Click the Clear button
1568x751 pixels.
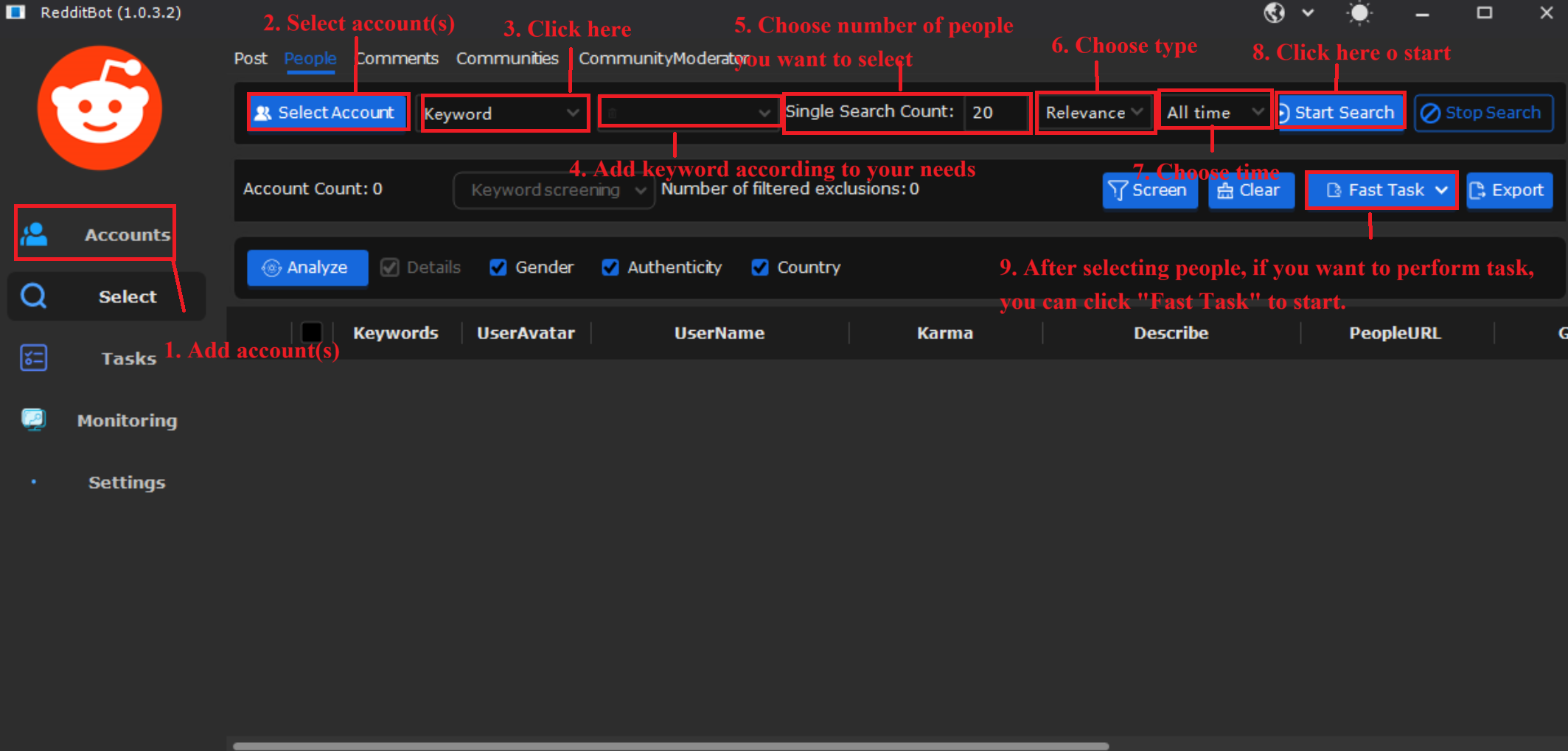click(1251, 190)
